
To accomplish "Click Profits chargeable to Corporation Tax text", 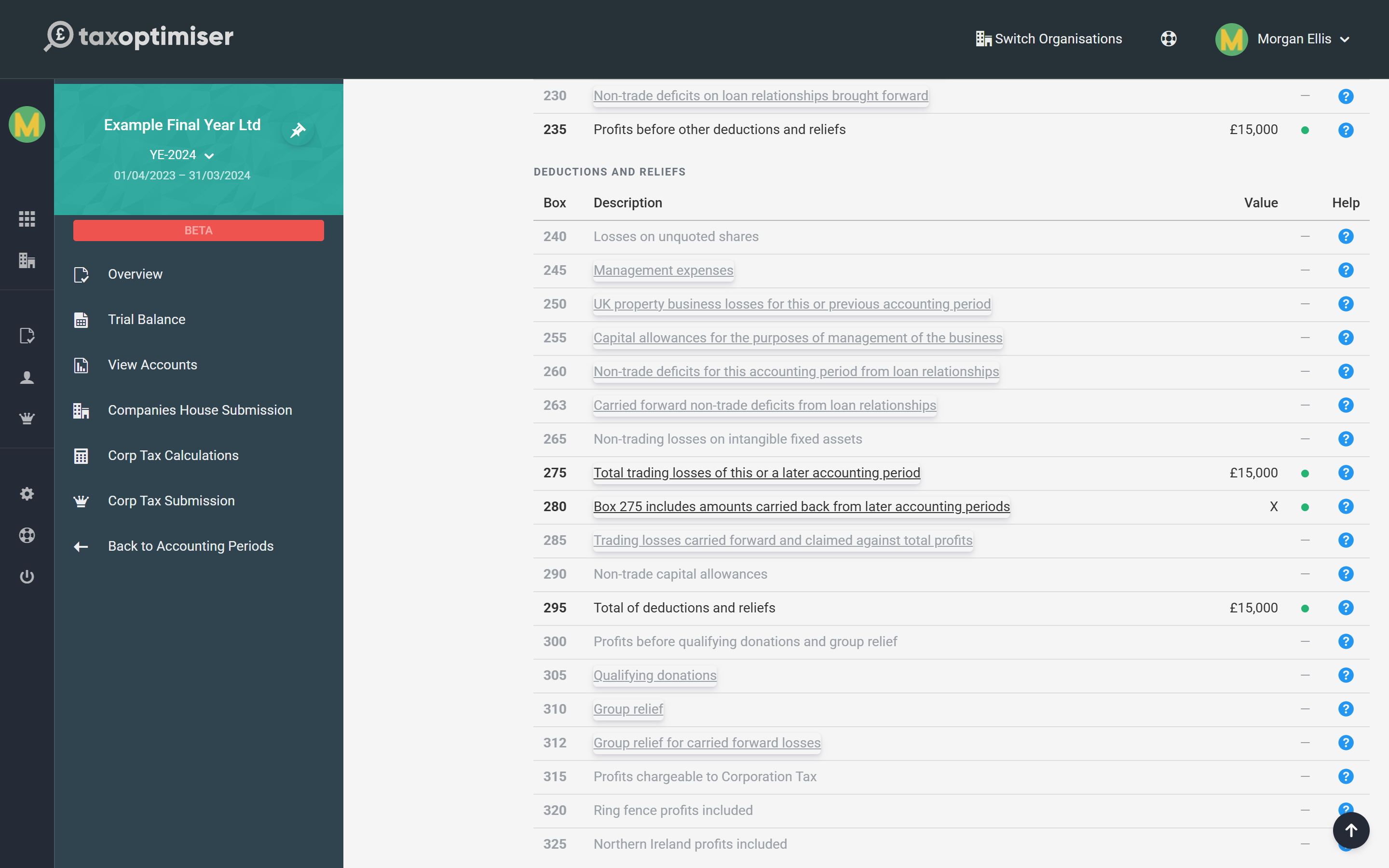I will (705, 777).
